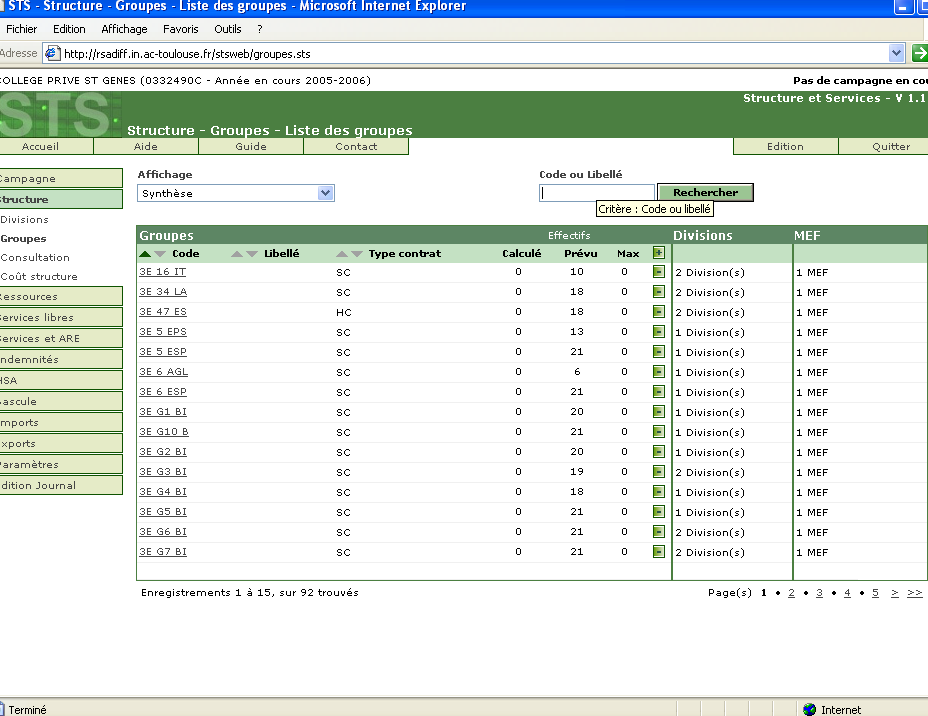Open the Affichage Synthèse dropdown

pyautogui.click(x=325, y=193)
